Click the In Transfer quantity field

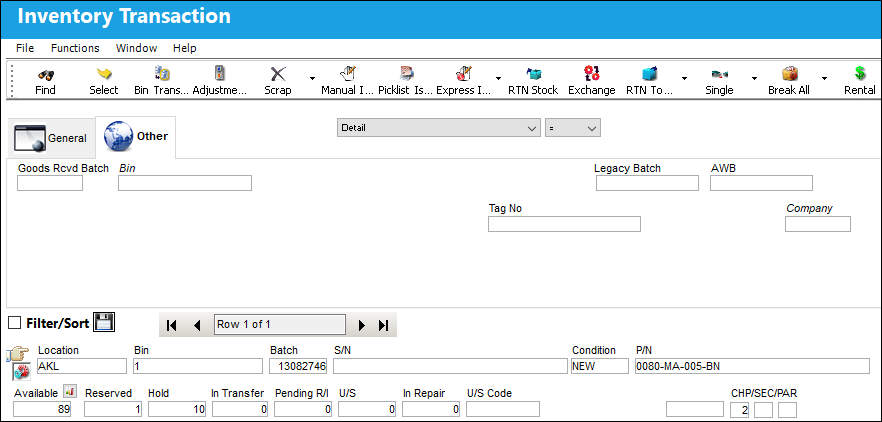pos(240,409)
